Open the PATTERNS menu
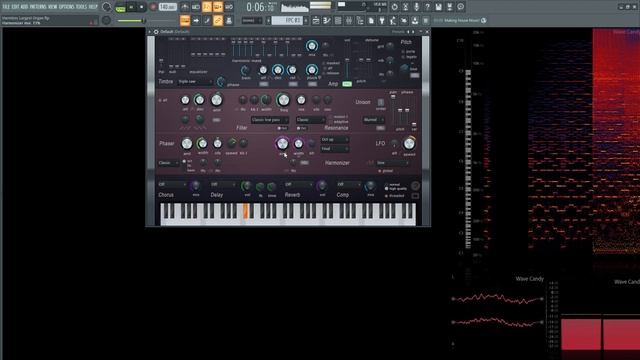This screenshot has height=360, width=640. coord(38,7)
